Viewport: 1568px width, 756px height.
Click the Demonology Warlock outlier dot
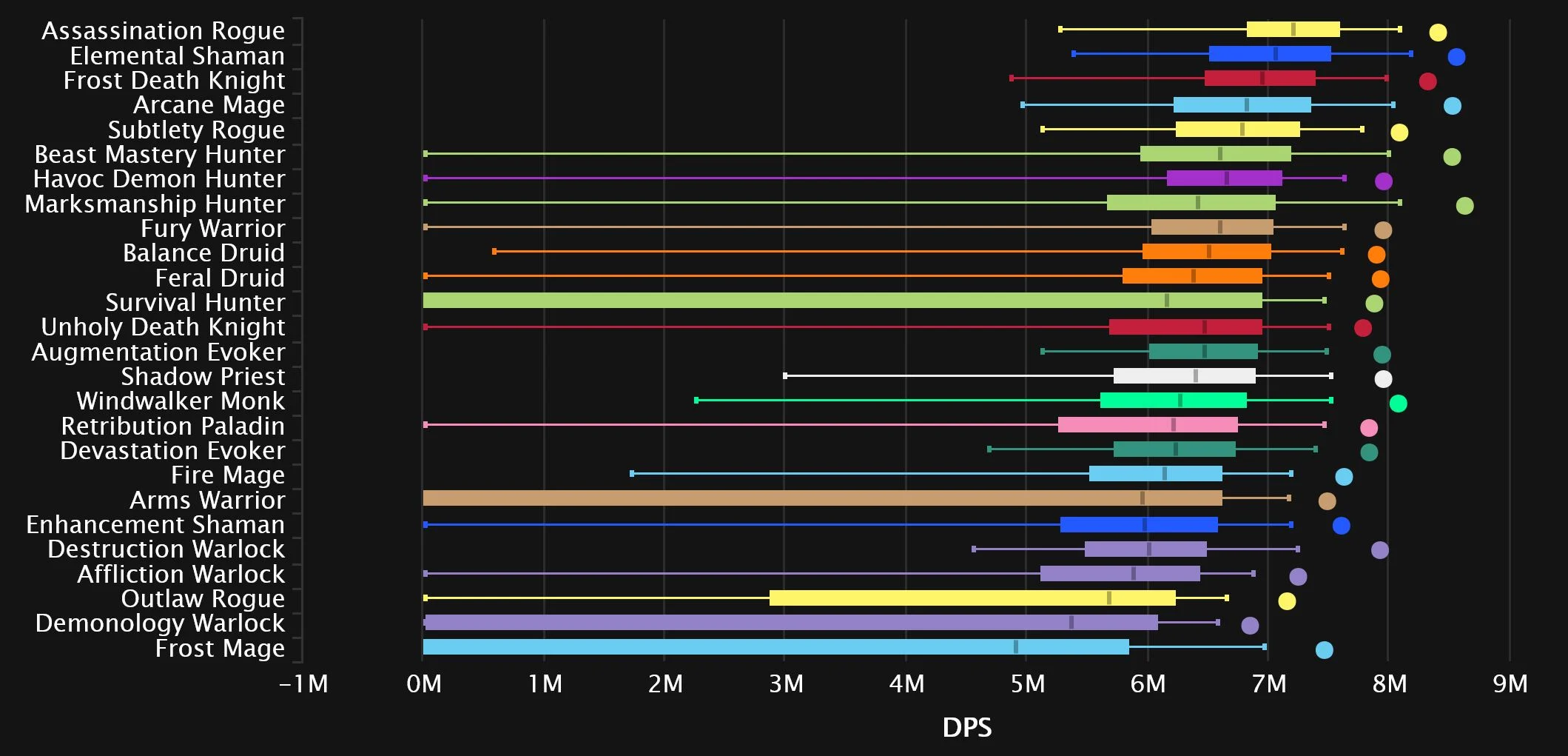tap(1249, 626)
